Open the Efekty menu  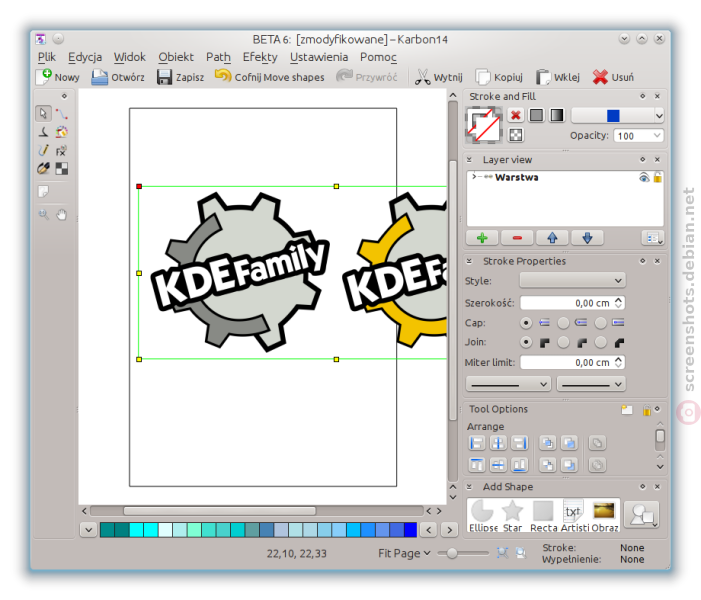(x=260, y=57)
